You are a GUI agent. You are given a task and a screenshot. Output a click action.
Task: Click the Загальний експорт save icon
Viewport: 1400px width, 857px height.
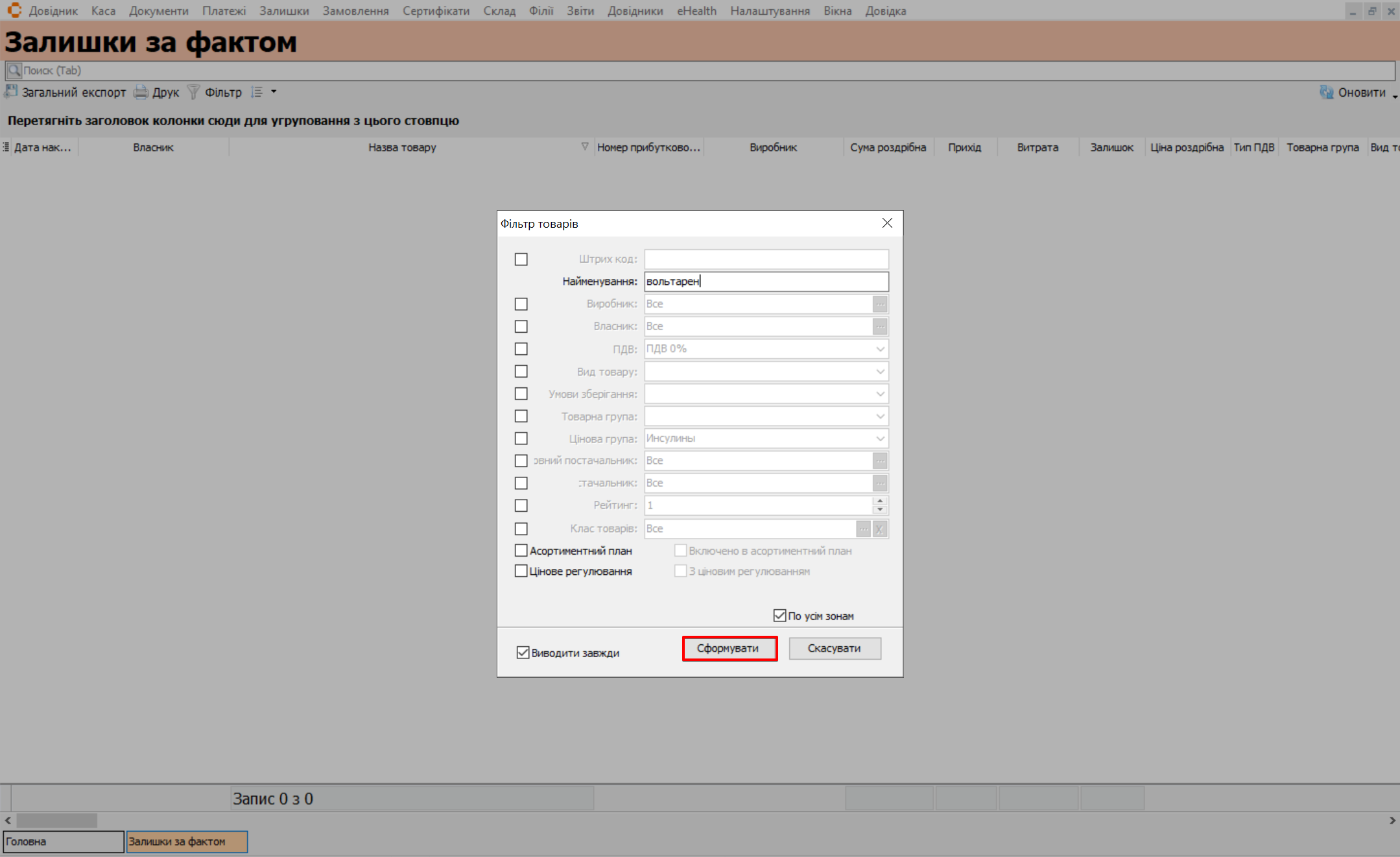(x=11, y=92)
